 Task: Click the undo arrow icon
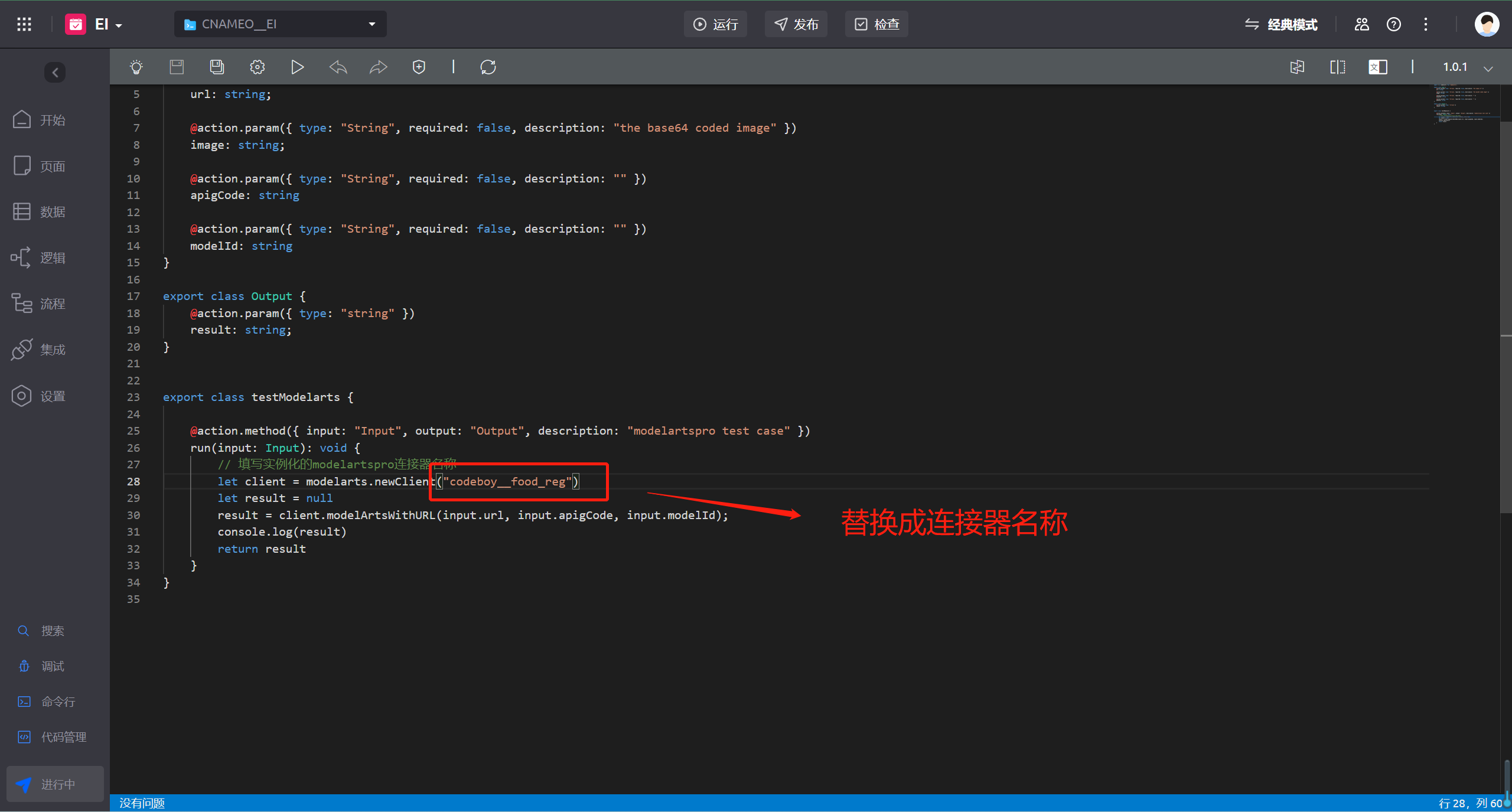click(338, 67)
